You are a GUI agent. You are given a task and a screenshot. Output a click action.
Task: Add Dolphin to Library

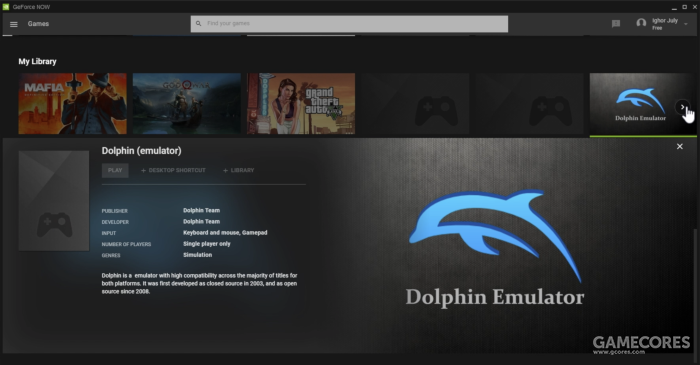coord(238,170)
